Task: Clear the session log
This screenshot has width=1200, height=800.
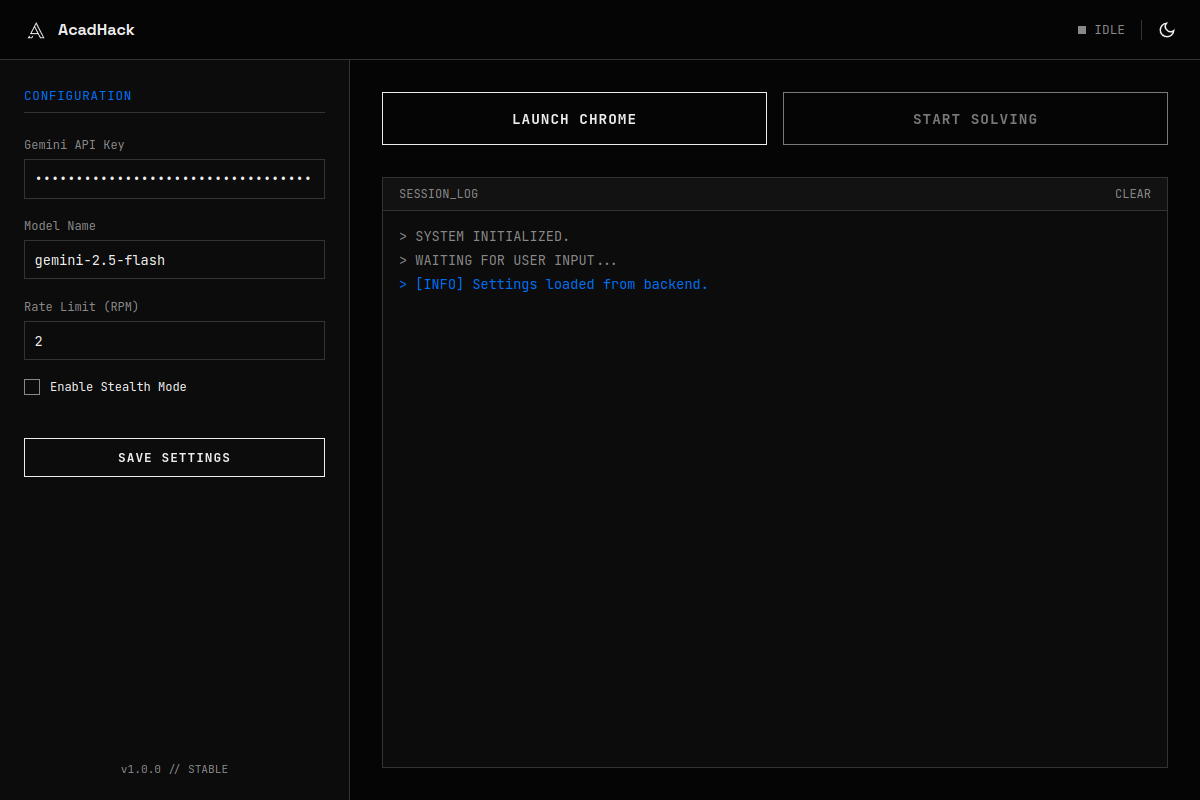Action: (1133, 193)
